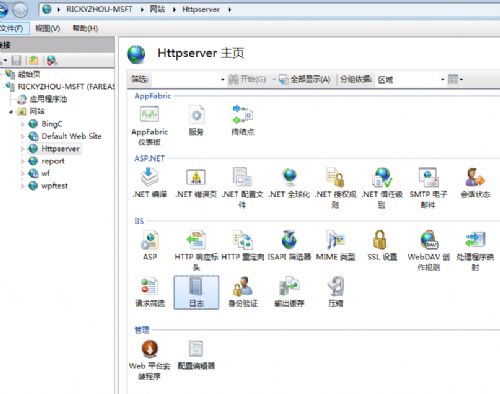The width and height of the screenshot is (500, 394).
Task: Open the 帮助(H) menu
Action: point(85,28)
